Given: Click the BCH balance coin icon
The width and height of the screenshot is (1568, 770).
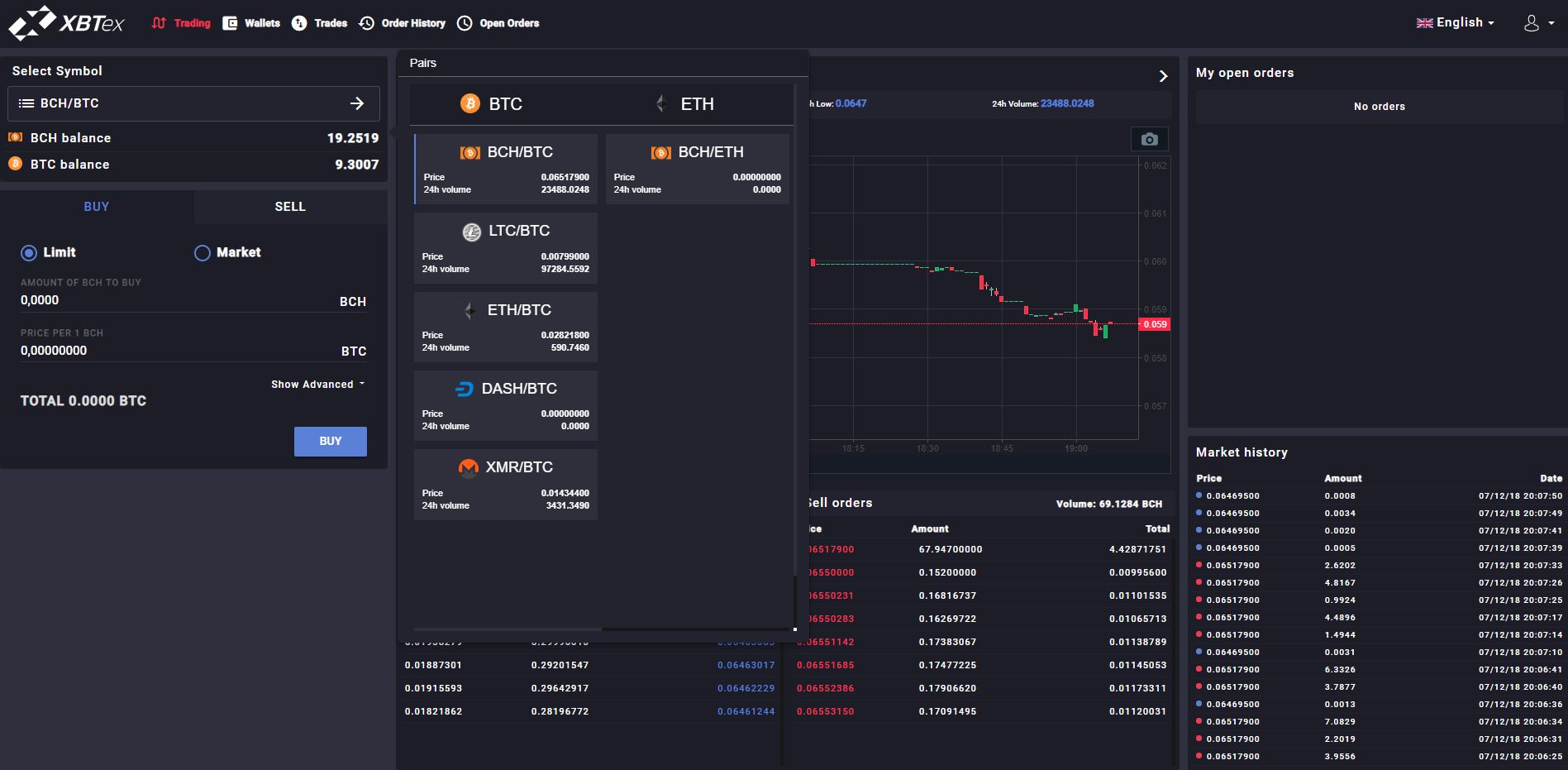Looking at the screenshot, I should pyautogui.click(x=15, y=137).
